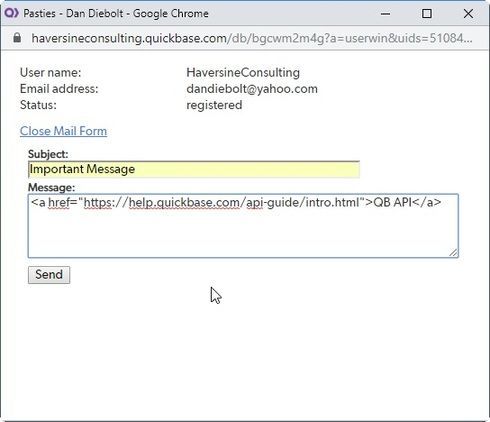Click the dandiebolt@yahoo.com email value
This screenshot has height=422, width=490.
coord(252,89)
